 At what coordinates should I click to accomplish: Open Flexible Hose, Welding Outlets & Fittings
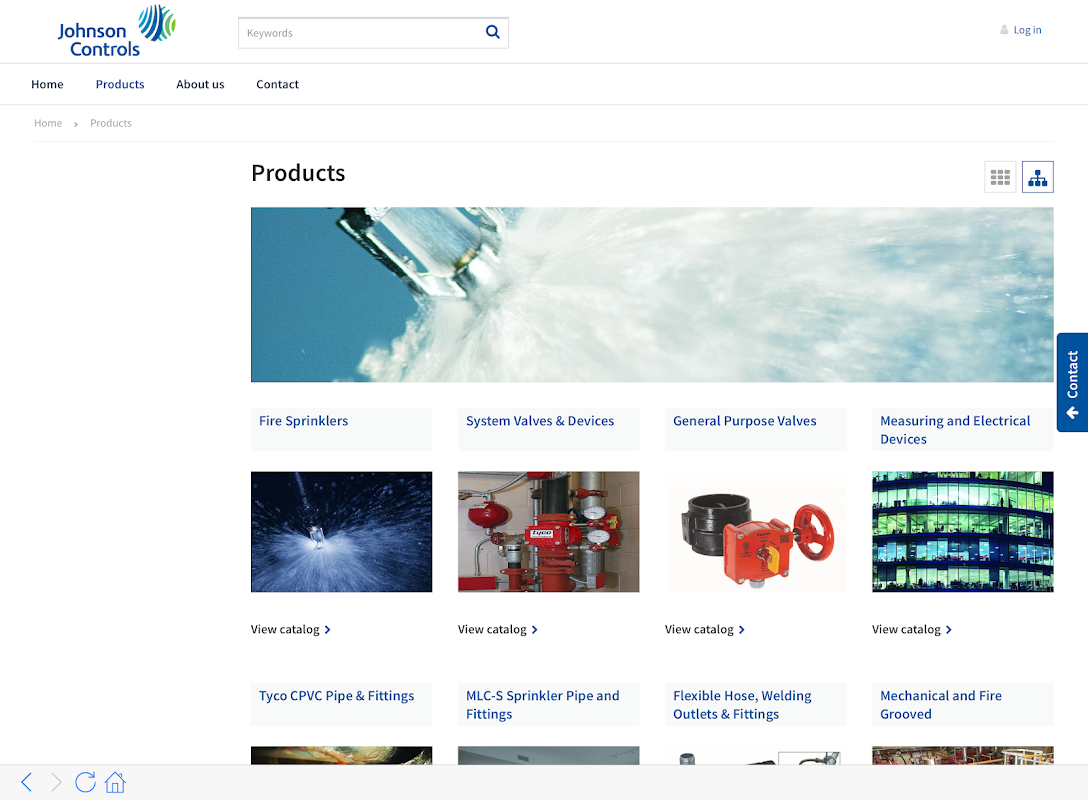742,704
